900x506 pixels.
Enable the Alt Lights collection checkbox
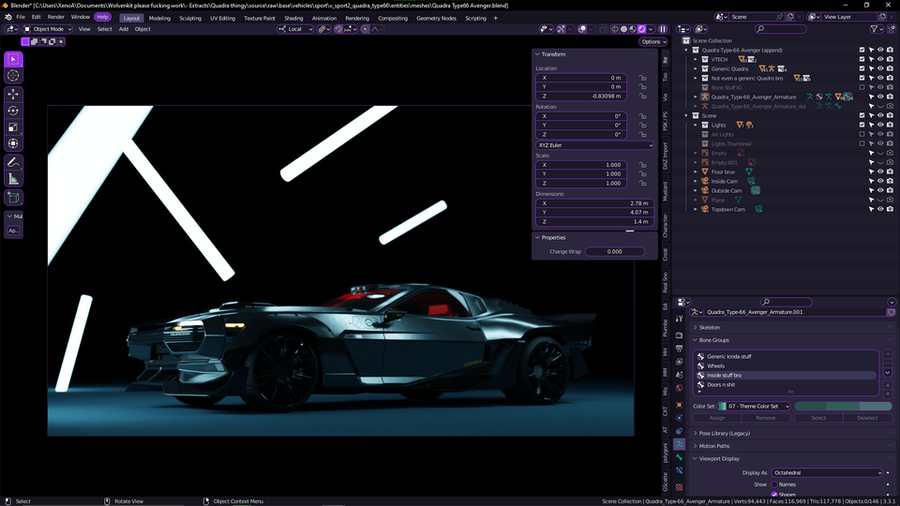(862, 135)
